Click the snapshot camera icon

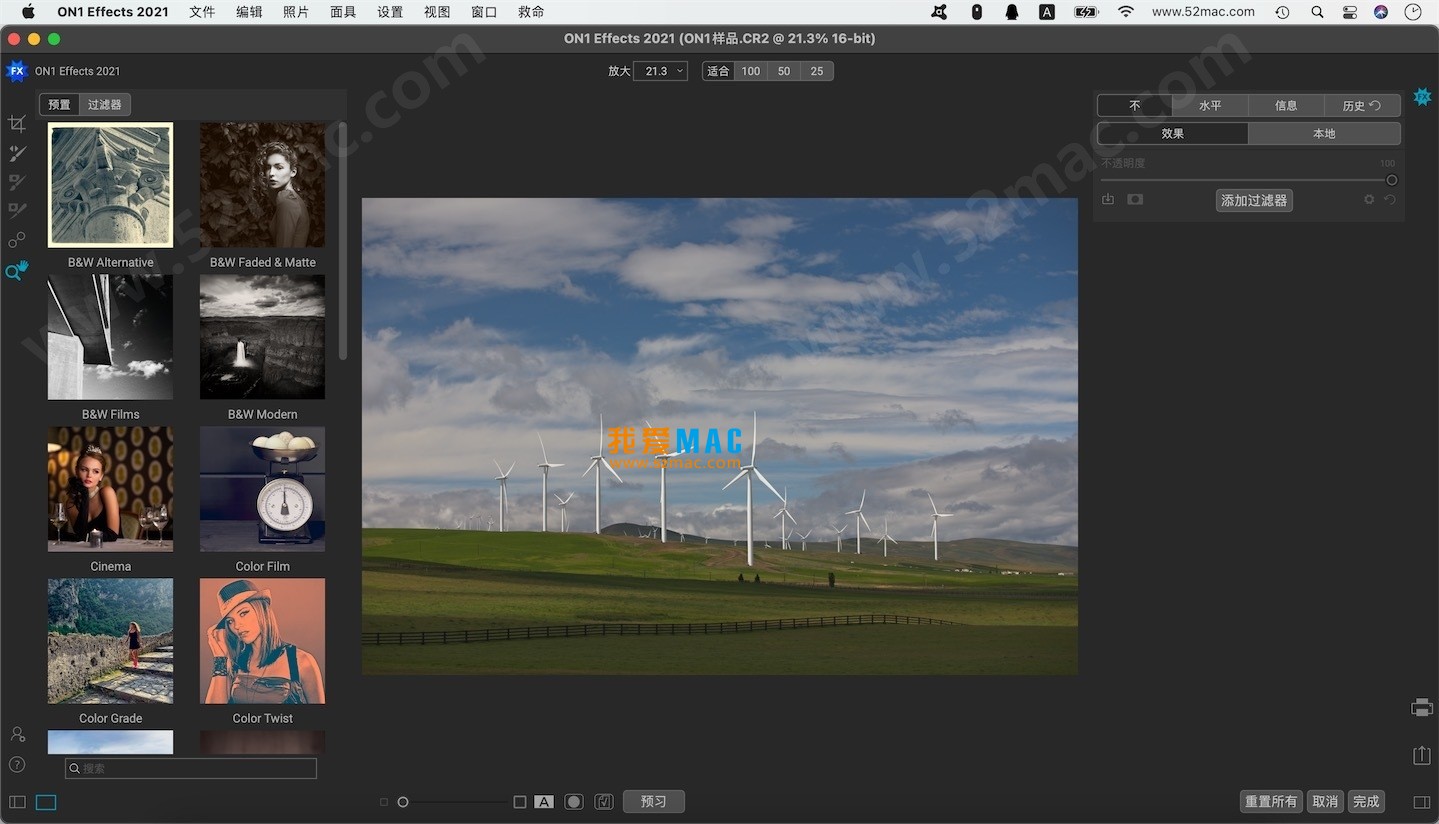[x=1135, y=200]
